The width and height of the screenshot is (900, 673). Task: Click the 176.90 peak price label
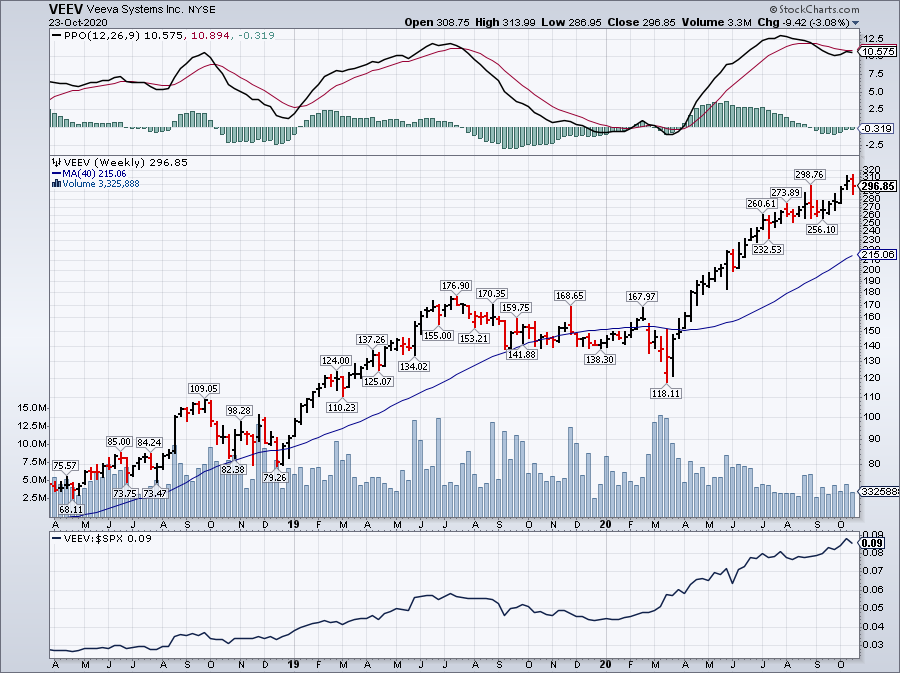click(456, 286)
